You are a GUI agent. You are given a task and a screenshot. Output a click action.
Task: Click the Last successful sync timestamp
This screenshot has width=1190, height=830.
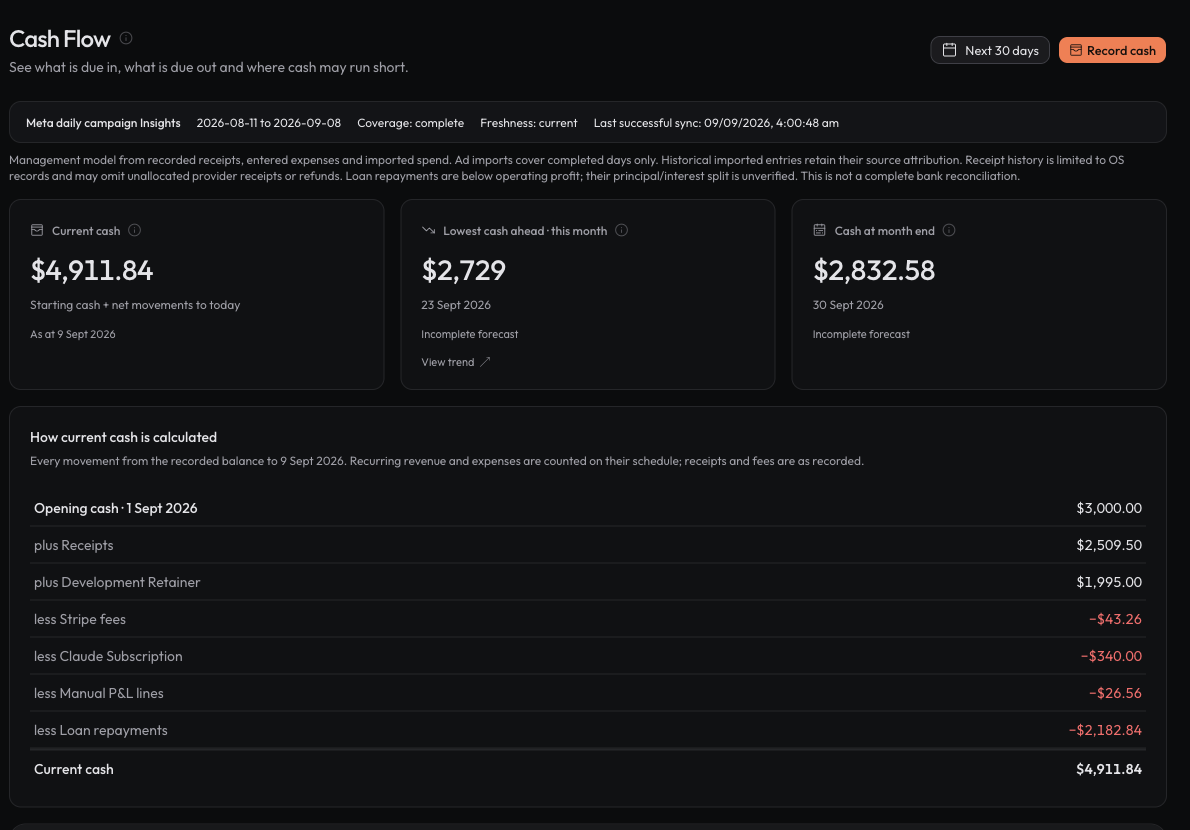click(716, 123)
